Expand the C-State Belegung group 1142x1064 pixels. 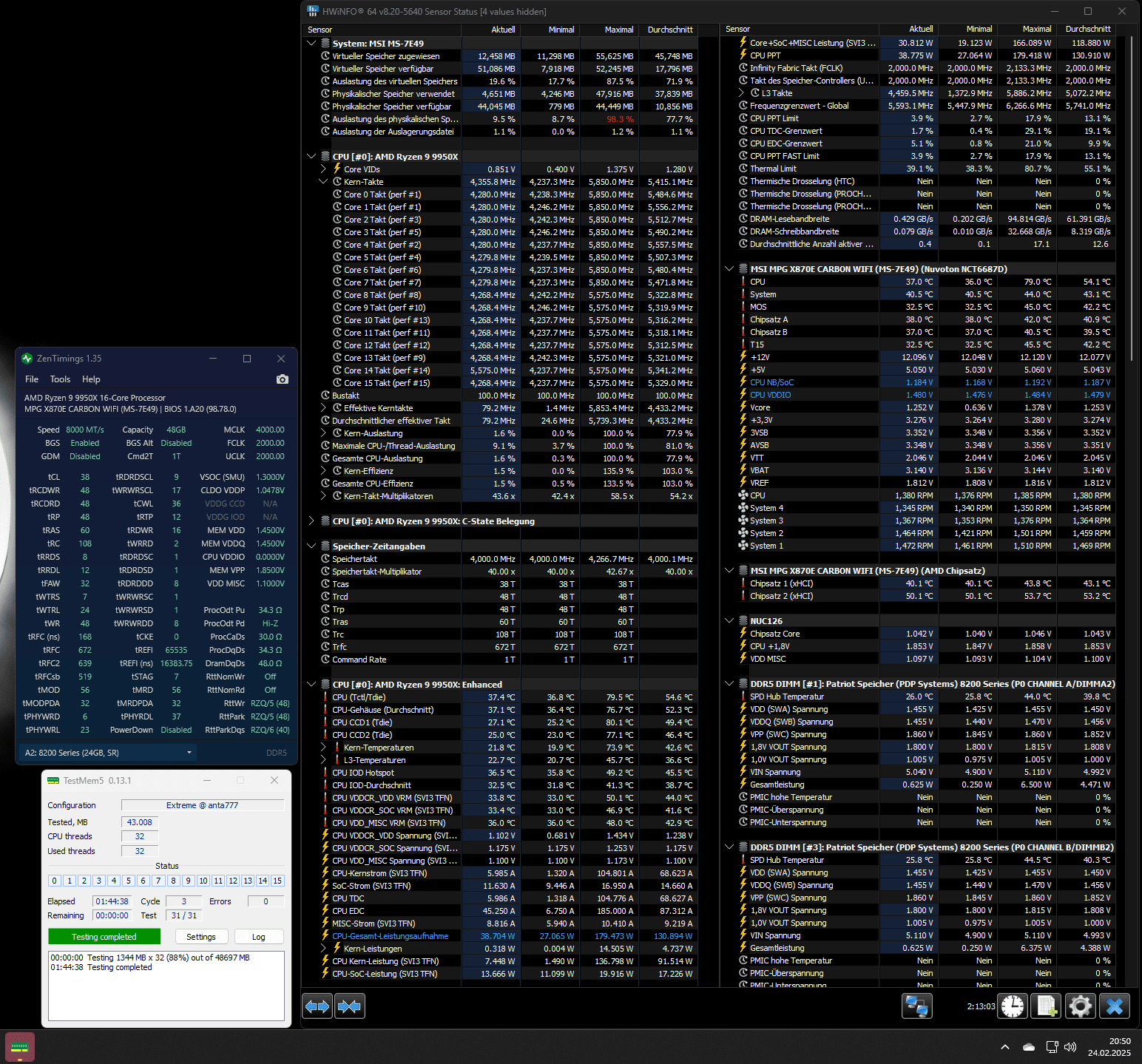tap(311, 521)
